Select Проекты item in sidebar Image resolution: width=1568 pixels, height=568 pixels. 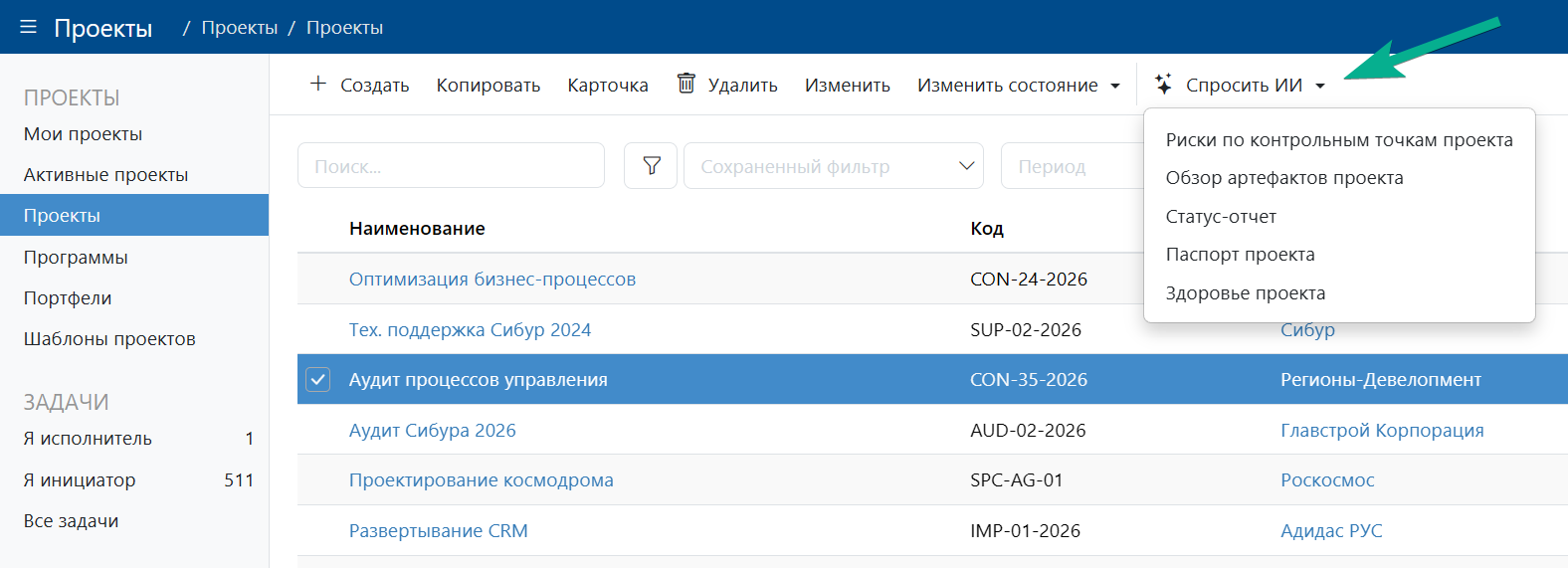pyautogui.click(x=134, y=215)
